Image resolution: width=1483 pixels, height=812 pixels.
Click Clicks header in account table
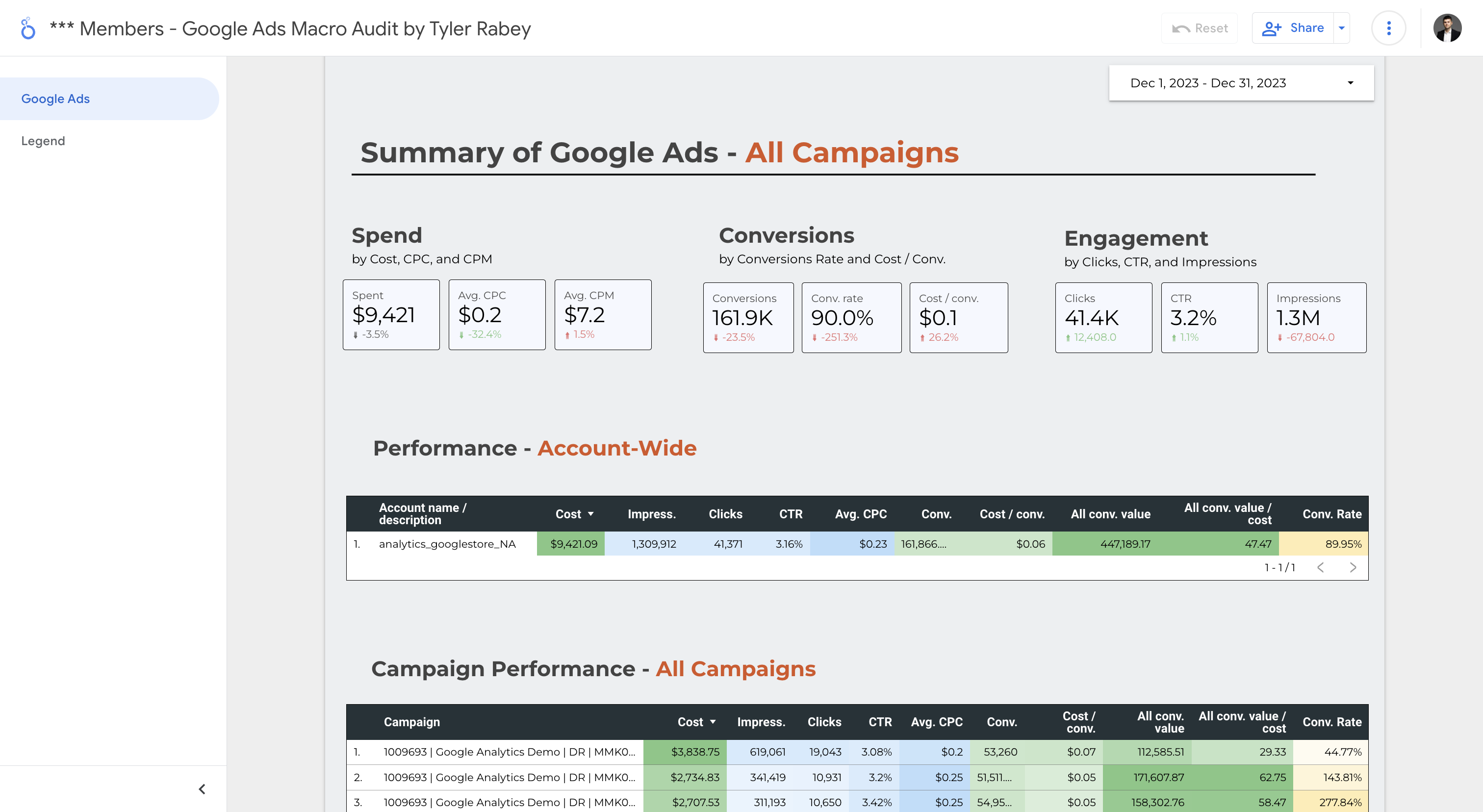725,514
